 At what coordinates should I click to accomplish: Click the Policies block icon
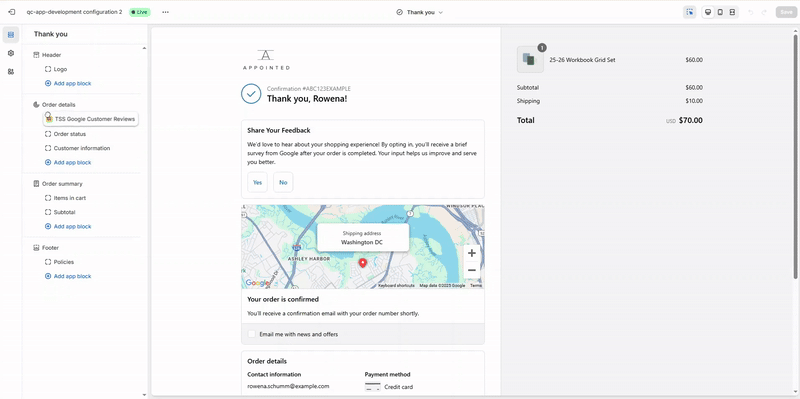tap(48, 262)
